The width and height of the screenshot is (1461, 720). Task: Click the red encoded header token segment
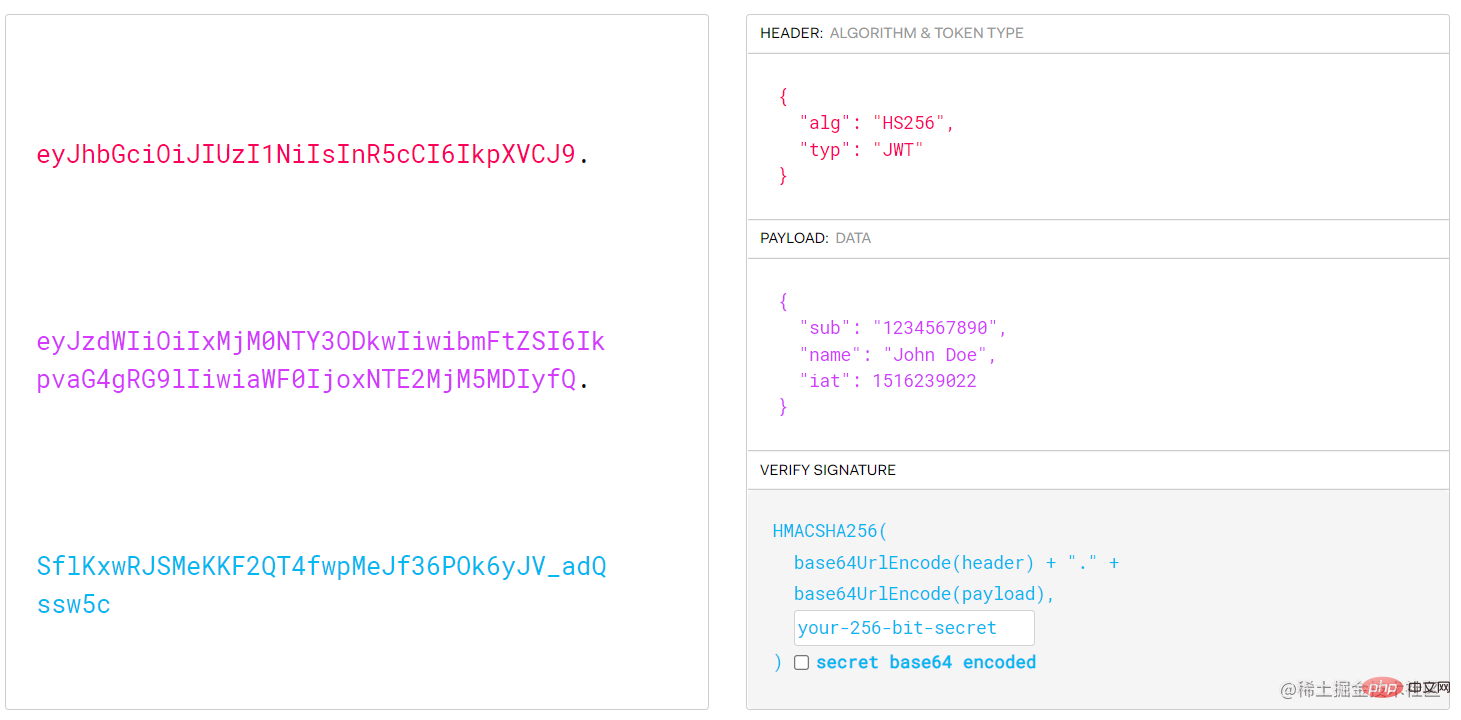pyautogui.click(x=307, y=155)
